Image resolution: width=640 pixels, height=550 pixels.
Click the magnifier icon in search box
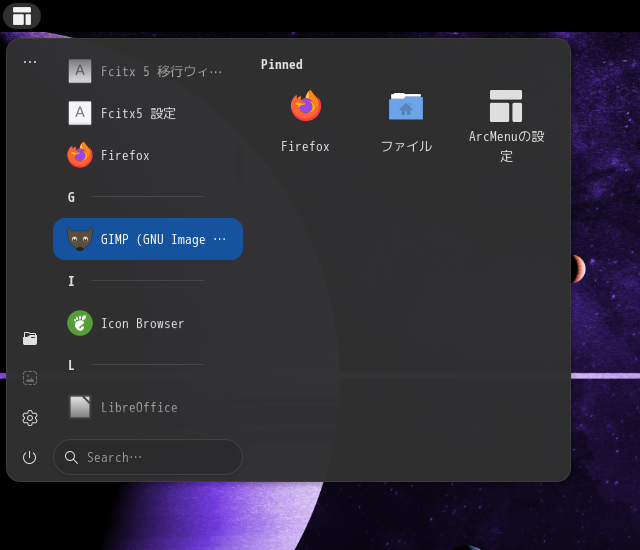pyautogui.click(x=71, y=457)
